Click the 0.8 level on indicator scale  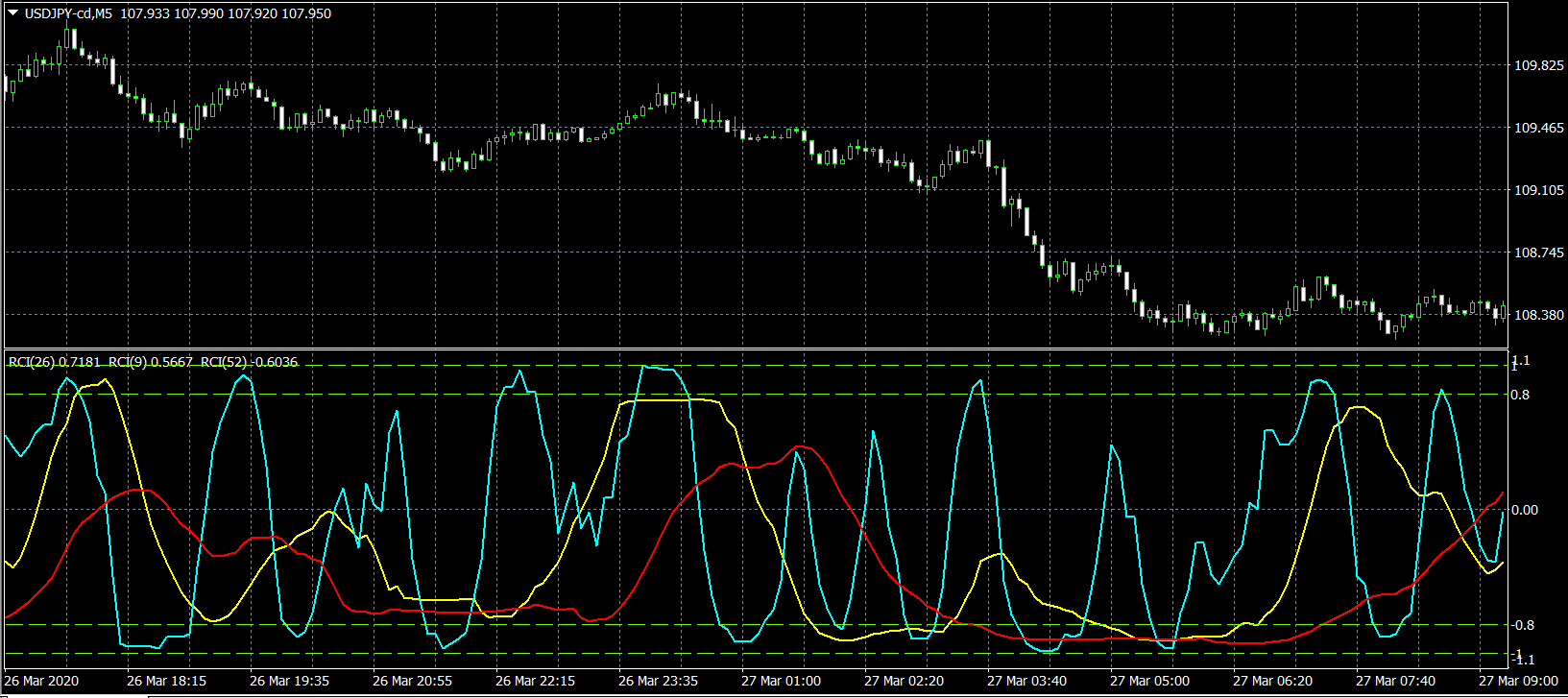click(x=1522, y=395)
